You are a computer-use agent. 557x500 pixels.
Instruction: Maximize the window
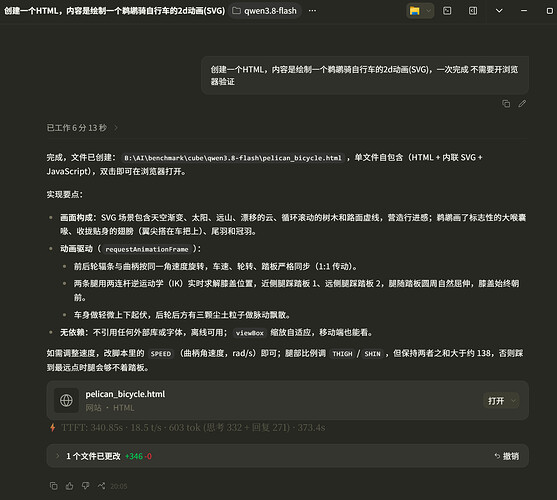[x=549, y=11]
